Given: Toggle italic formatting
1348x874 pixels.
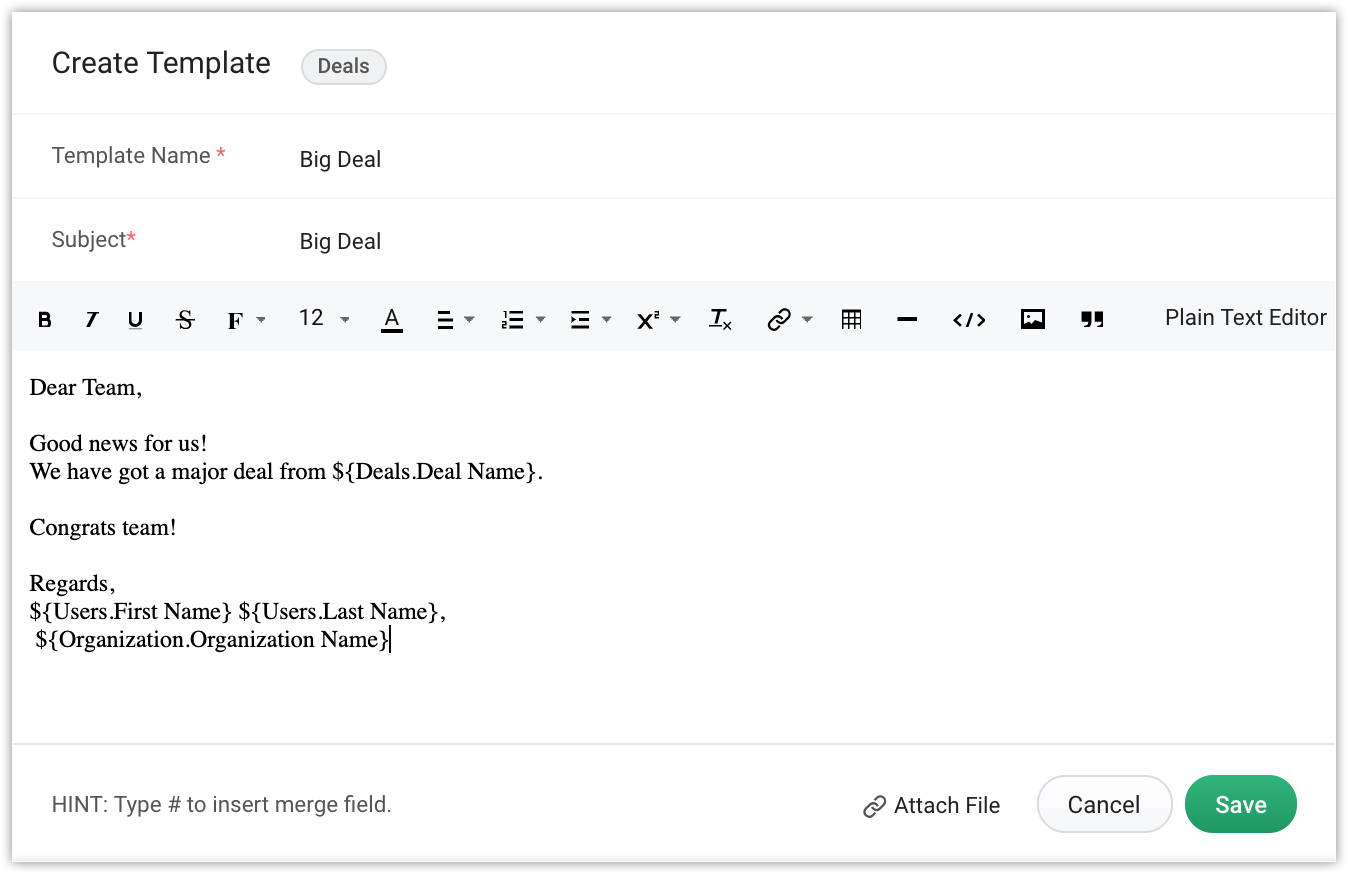Looking at the screenshot, I should (91, 320).
